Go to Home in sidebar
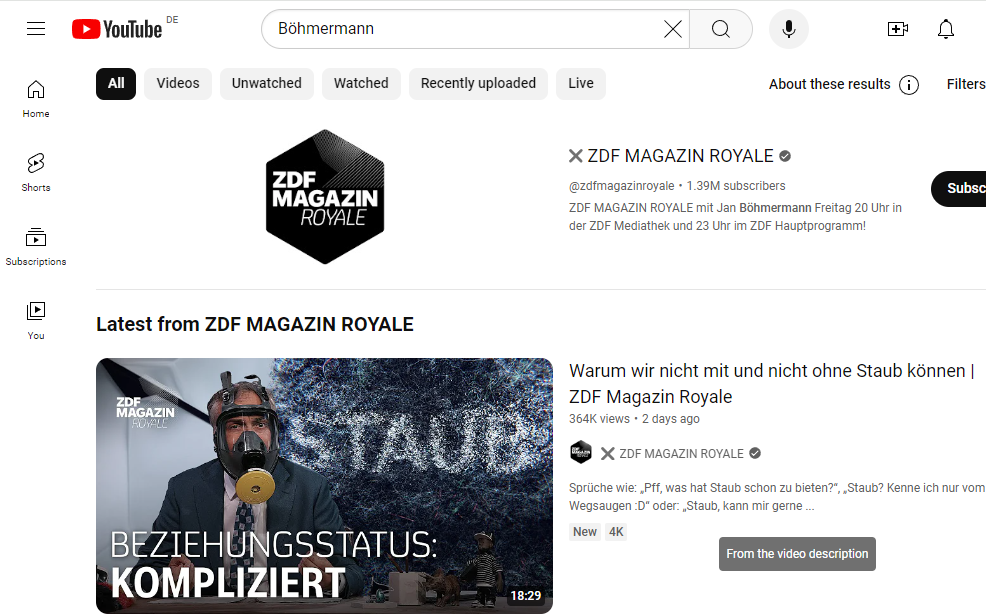 [36, 99]
